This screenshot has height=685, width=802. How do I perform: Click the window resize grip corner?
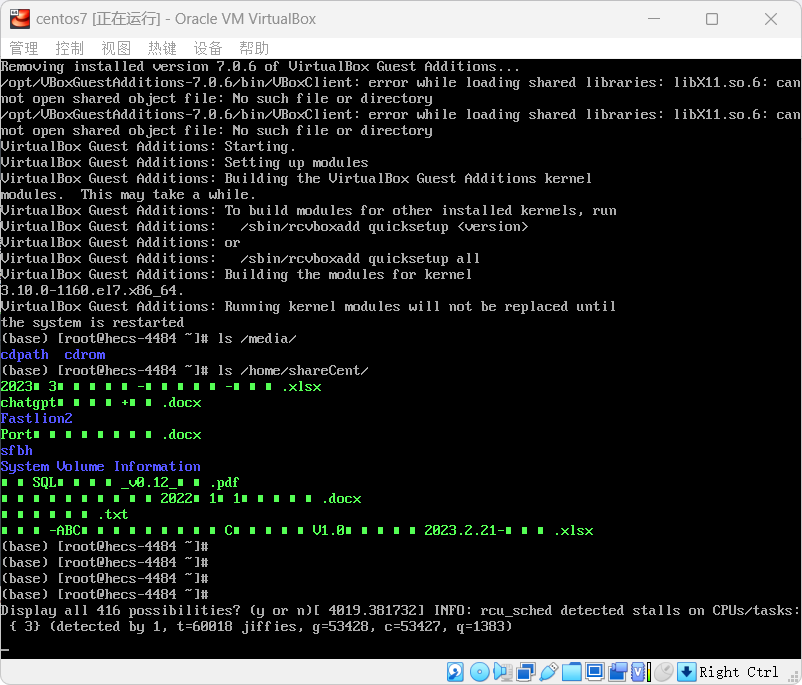793,676
